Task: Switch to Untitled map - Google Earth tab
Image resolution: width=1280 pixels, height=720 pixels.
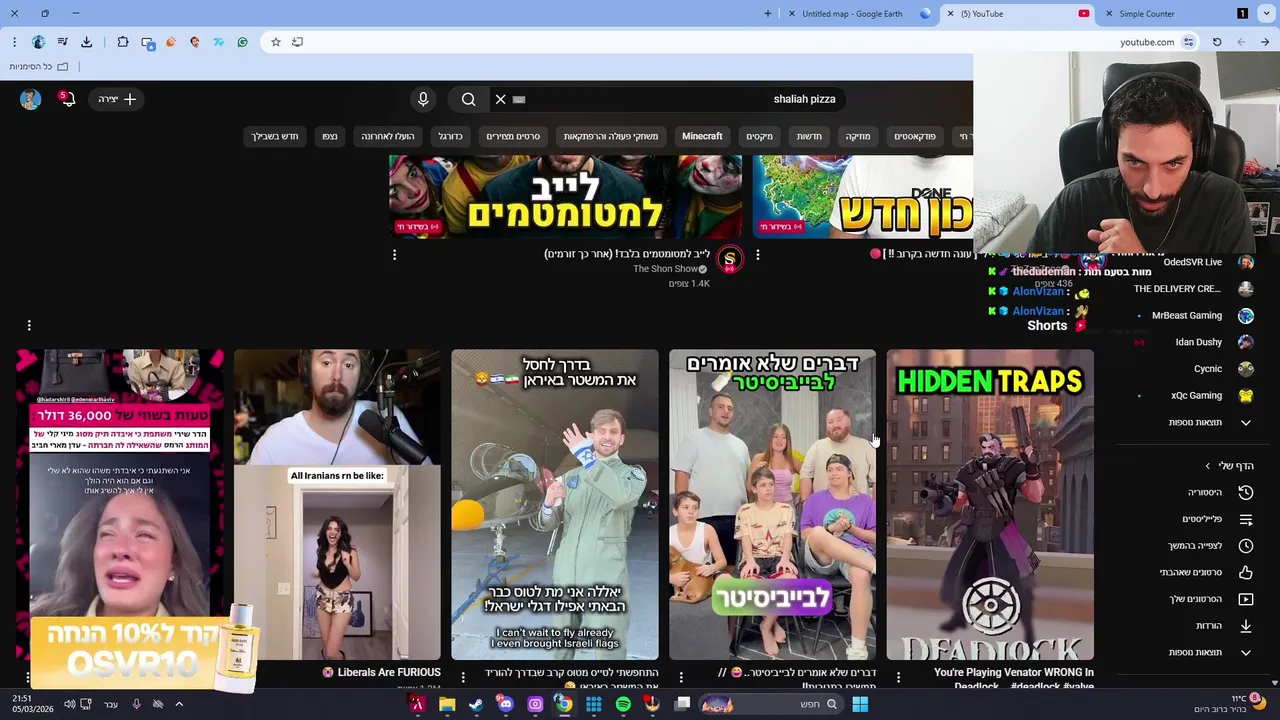Action: (851, 14)
